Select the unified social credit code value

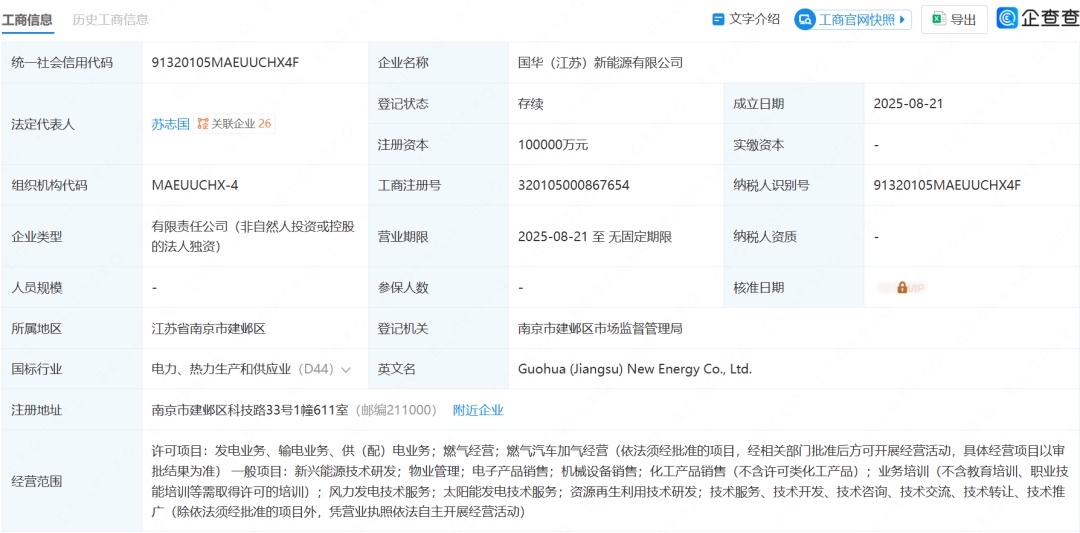(x=225, y=62)
